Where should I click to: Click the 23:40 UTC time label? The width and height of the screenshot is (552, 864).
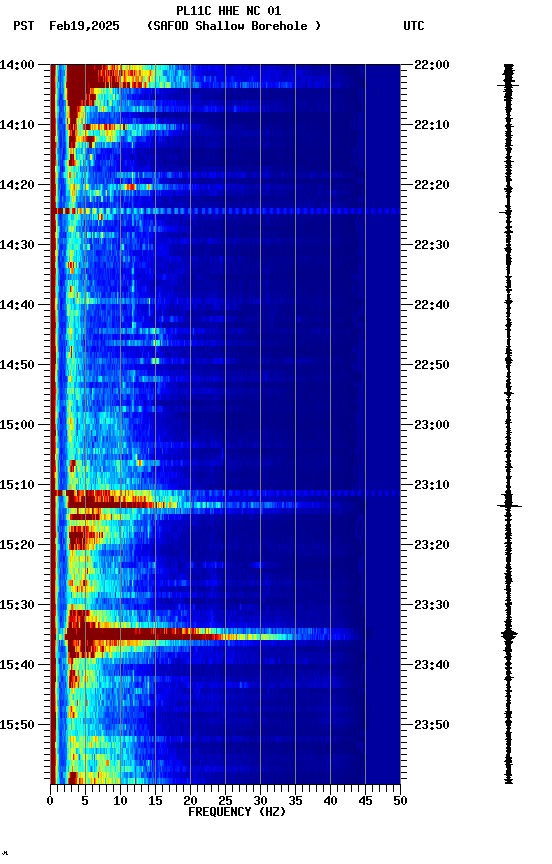coord(432,666)
